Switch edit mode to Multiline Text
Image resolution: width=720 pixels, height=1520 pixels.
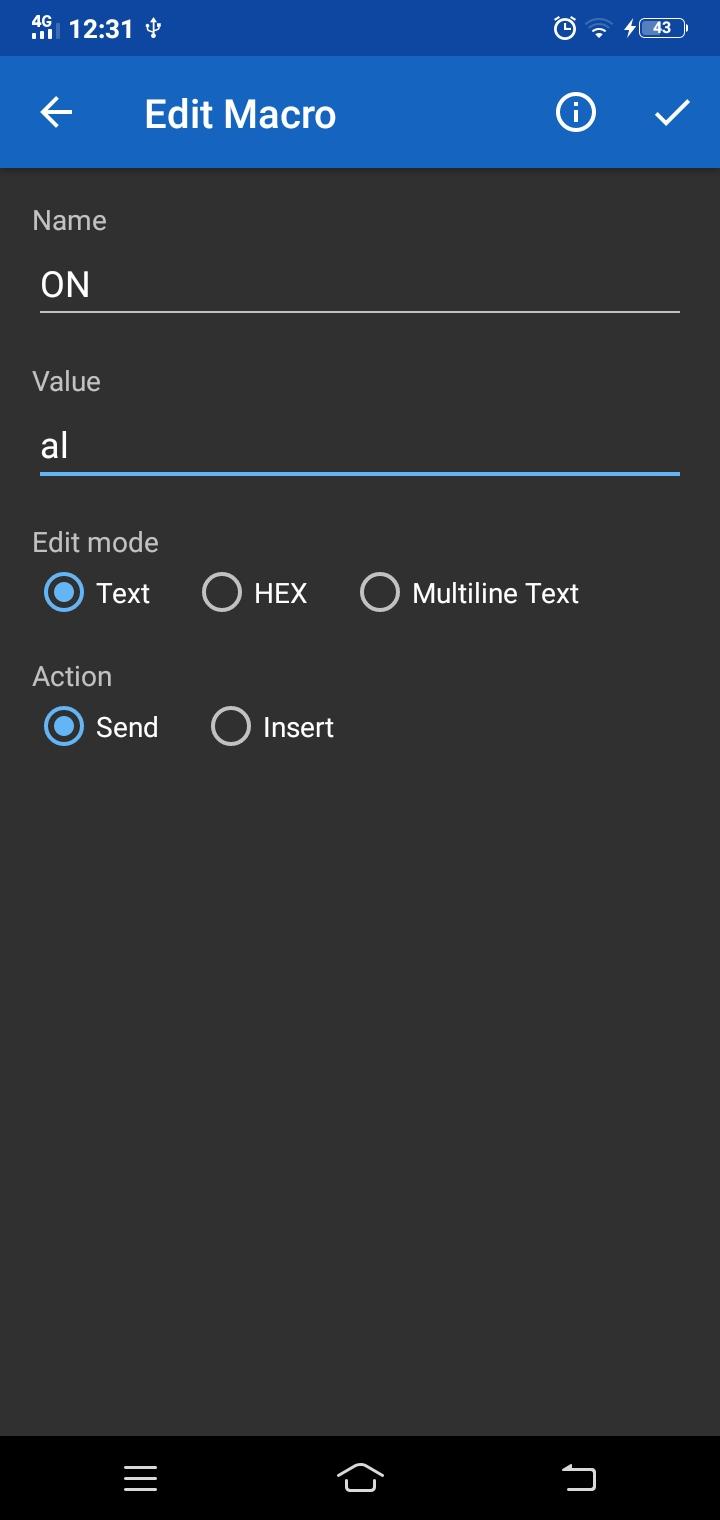point(380,592)
